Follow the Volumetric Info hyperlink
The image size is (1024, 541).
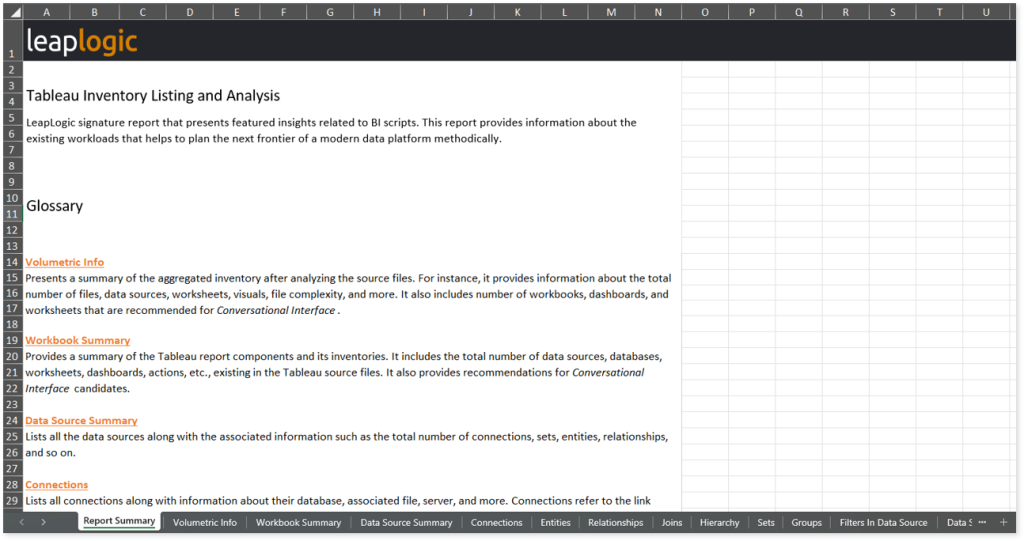pyautogui.click(x=65, y=262)
